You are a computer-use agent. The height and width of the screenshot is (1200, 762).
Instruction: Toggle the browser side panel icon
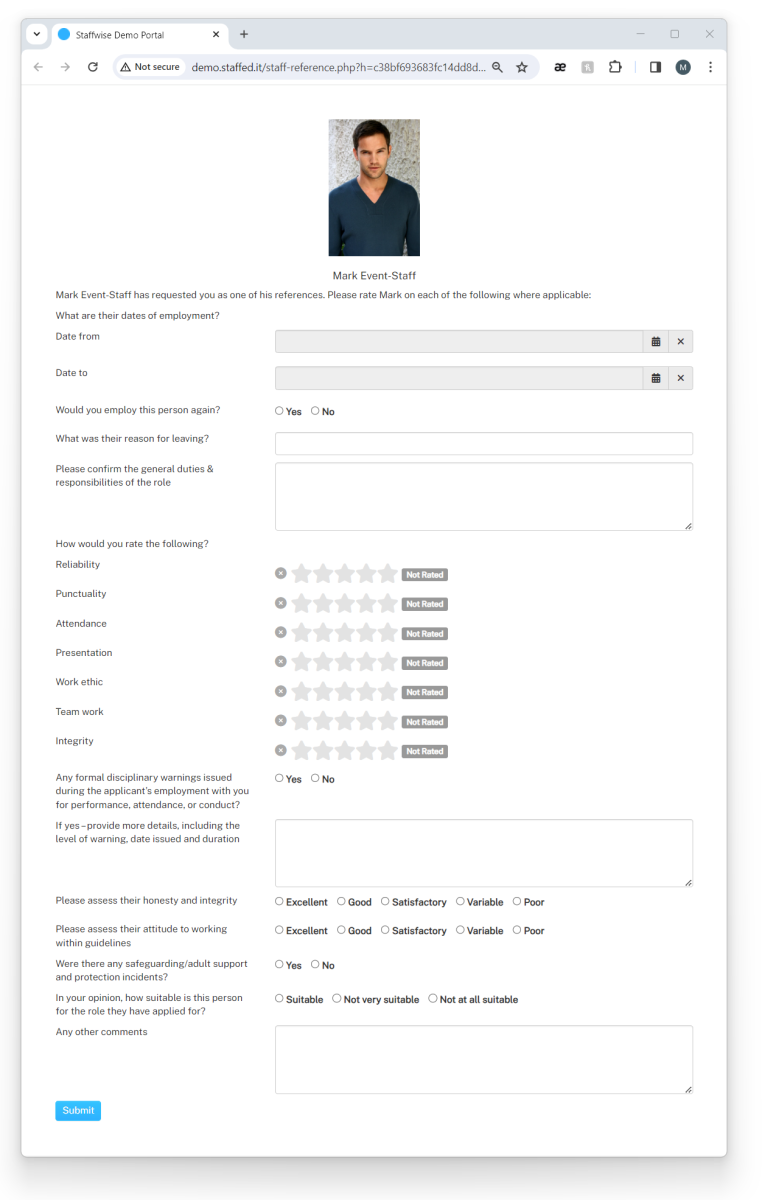pos(656,67)
